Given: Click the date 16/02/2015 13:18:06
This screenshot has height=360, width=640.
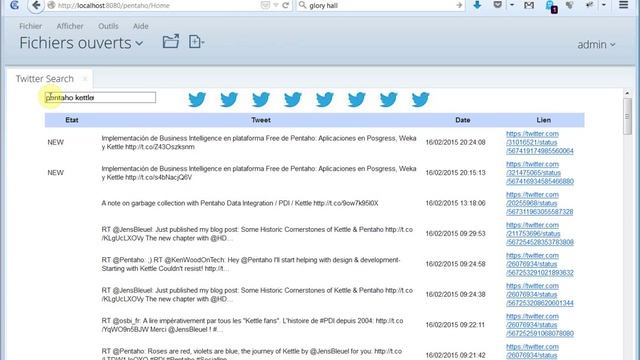Looking at the screenshot, I should (x=456, y=203).
